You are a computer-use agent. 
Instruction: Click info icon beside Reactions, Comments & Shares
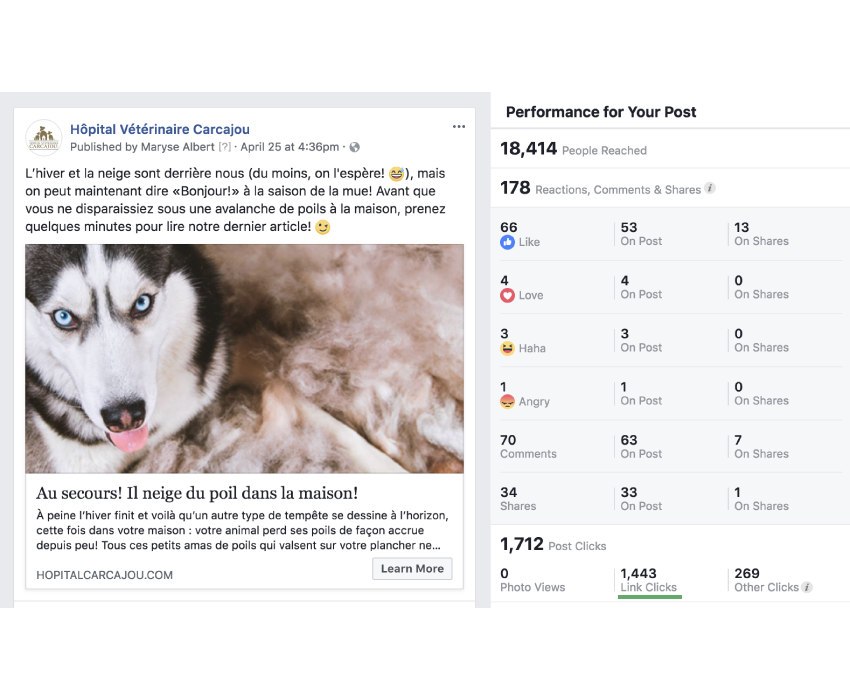[x=710, y=188]
